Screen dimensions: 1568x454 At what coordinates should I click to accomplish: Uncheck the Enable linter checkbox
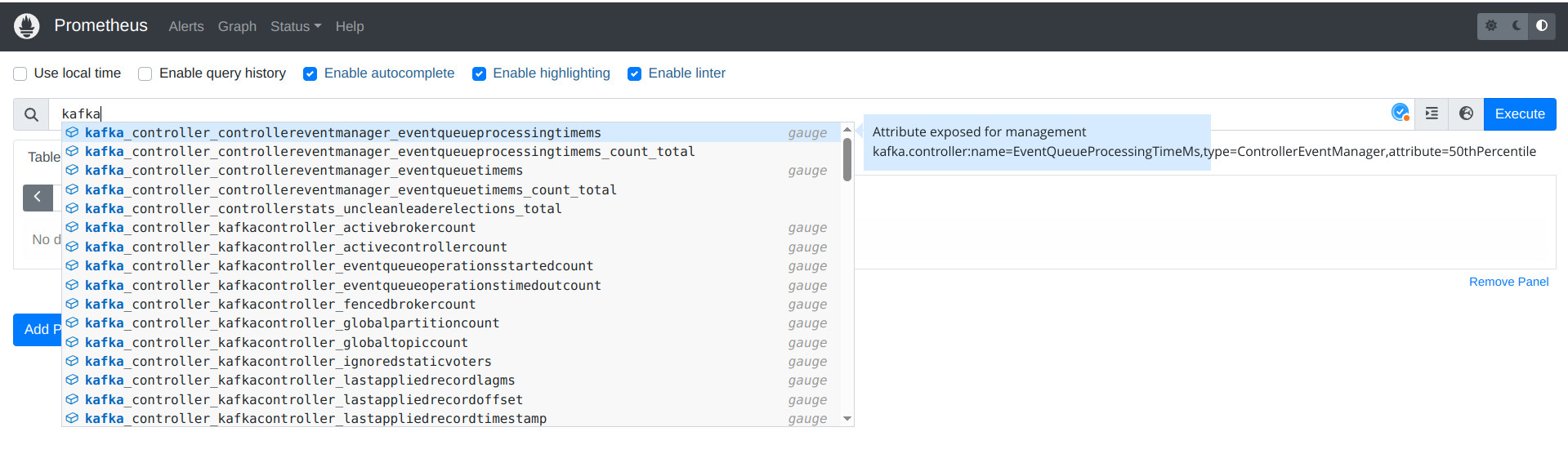(x=634, y=73)
